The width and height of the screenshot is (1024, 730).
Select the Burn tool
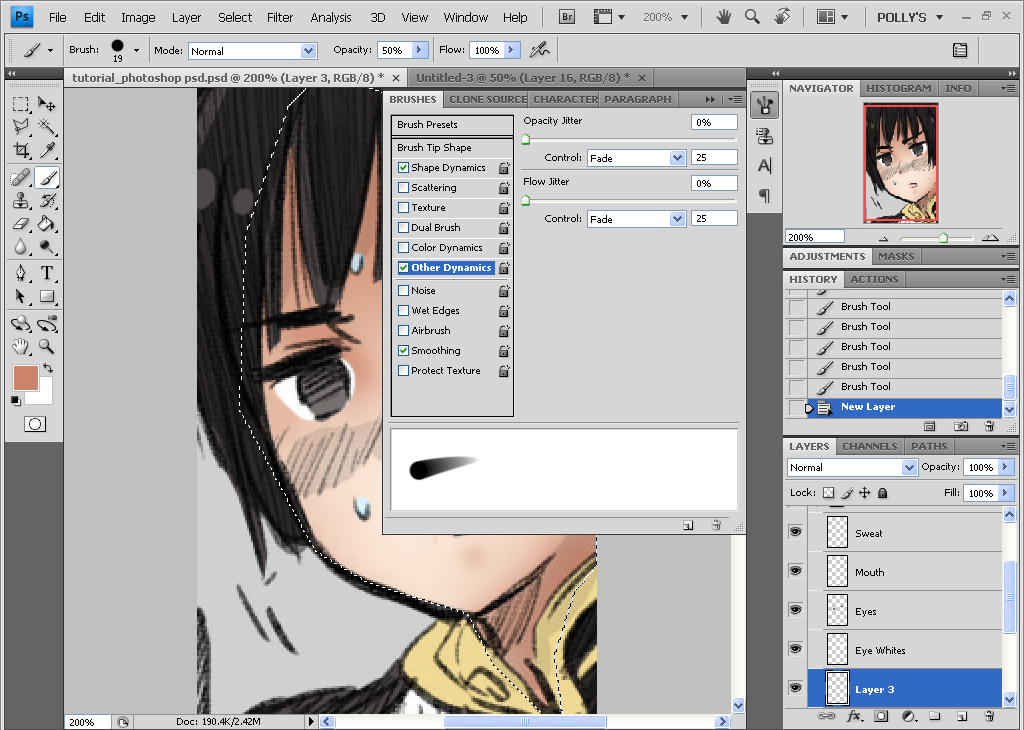tap(46, 247)
